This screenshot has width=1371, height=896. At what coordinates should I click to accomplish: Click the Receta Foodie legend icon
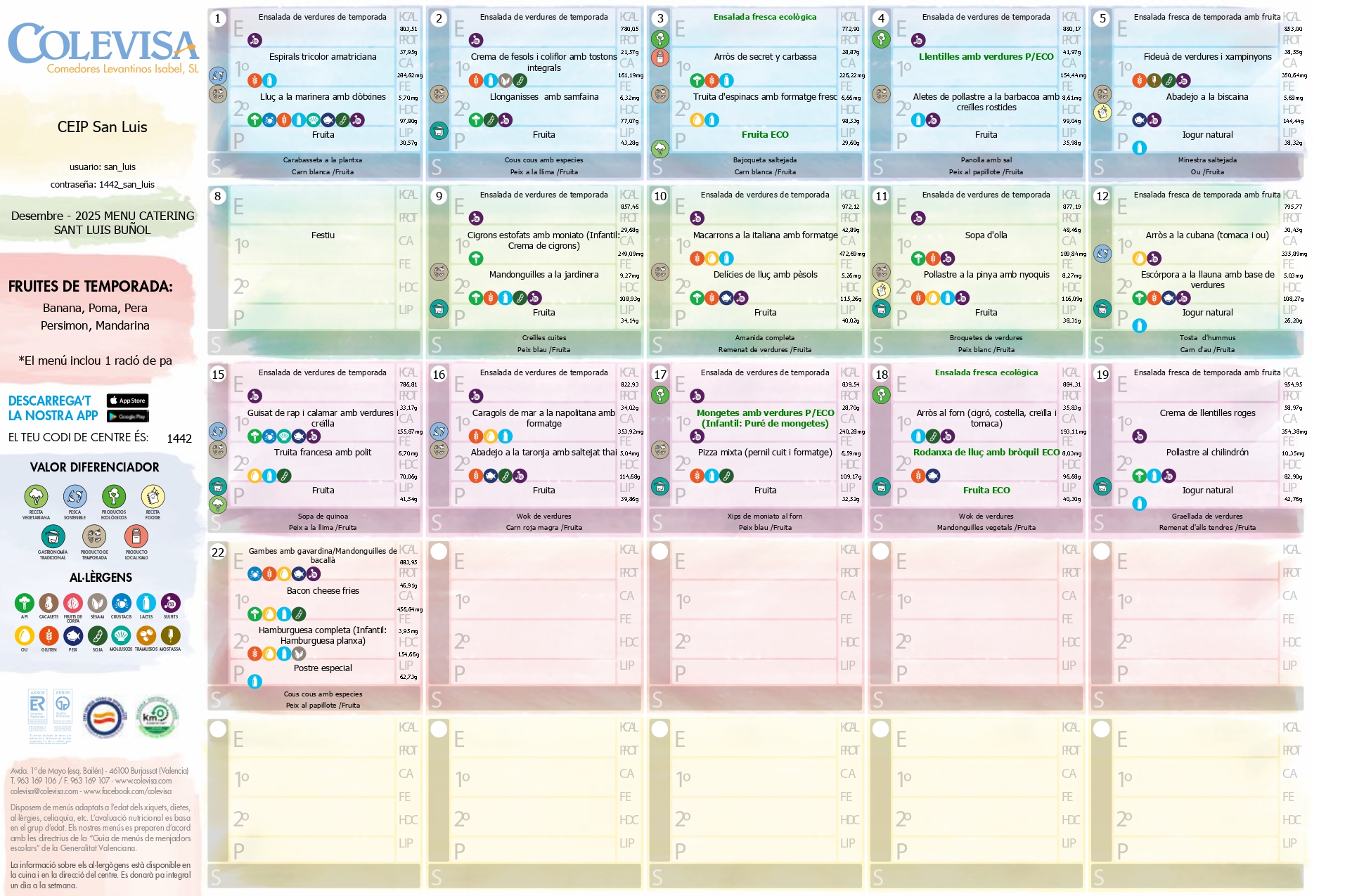[153, 497]
